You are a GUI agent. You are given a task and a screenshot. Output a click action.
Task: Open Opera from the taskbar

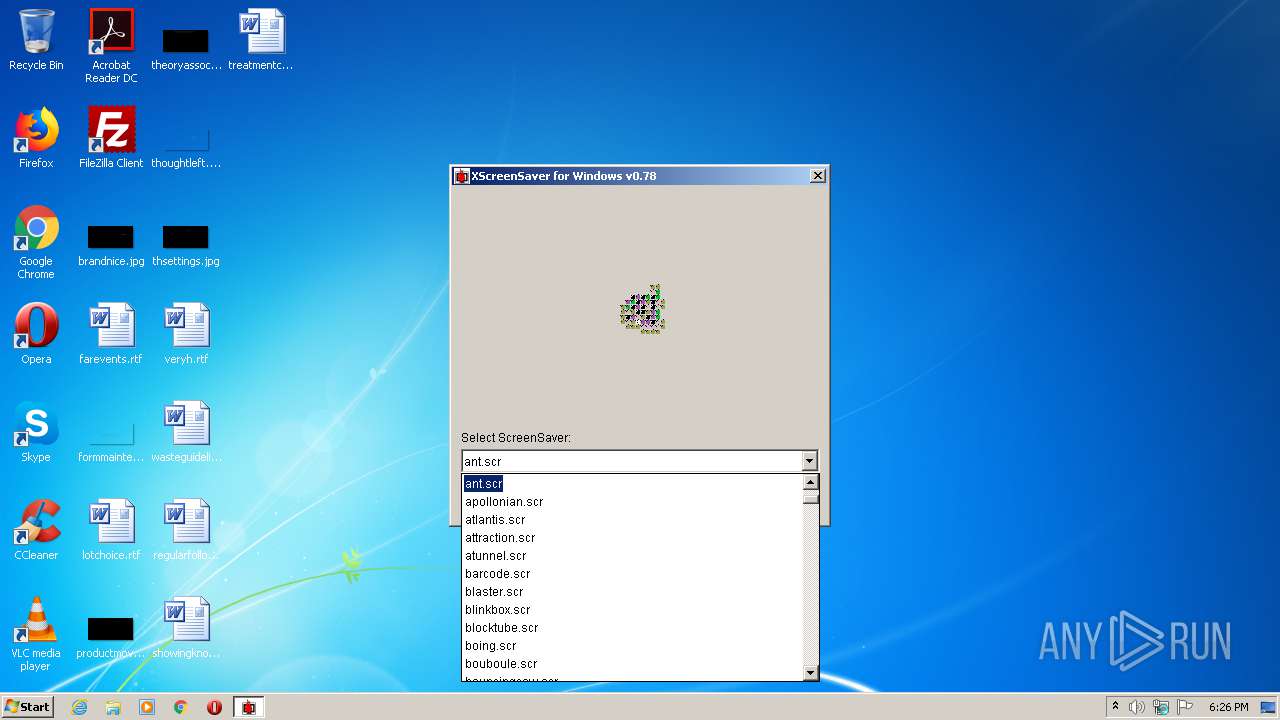point(214,707)
